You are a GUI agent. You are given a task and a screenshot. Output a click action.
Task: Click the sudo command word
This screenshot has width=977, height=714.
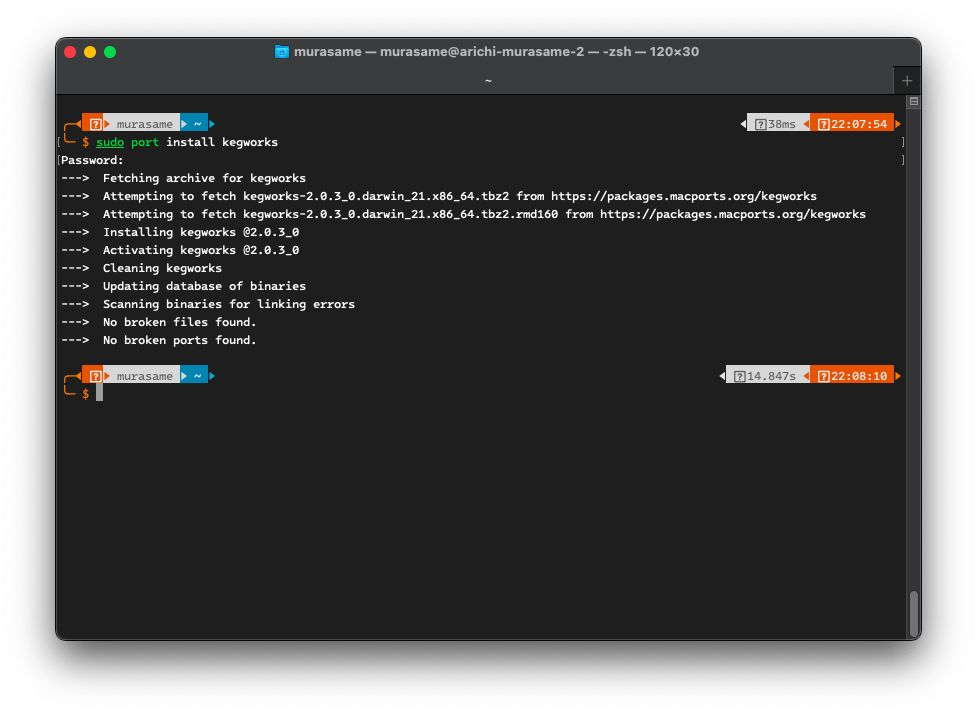(110, 142)
